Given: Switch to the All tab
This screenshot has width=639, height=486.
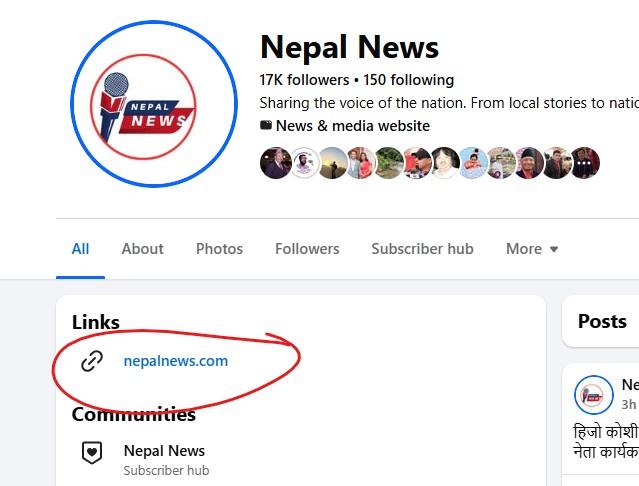Looking at the screenshot, I should (x=80, y=249).
